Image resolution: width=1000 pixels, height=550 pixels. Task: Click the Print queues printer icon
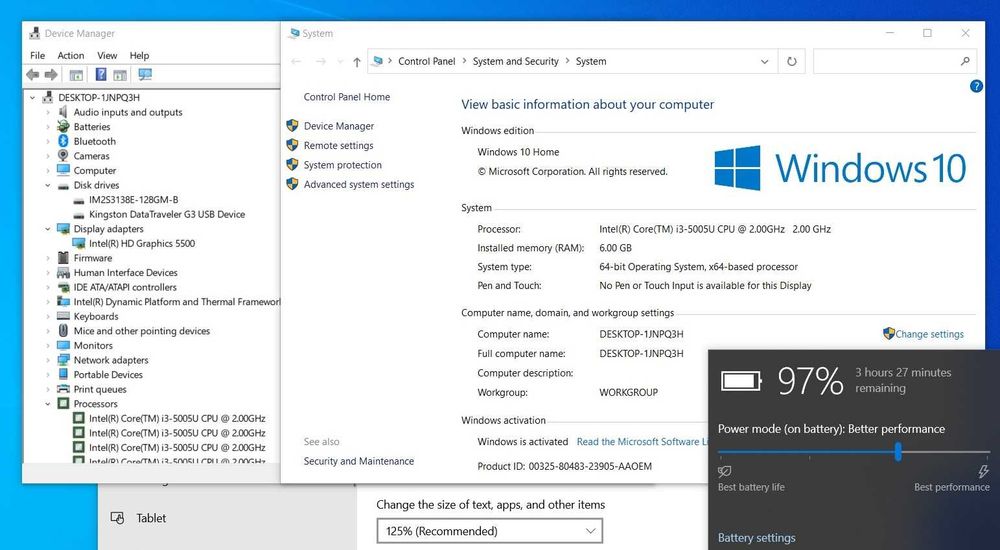(x=63, y=389)
